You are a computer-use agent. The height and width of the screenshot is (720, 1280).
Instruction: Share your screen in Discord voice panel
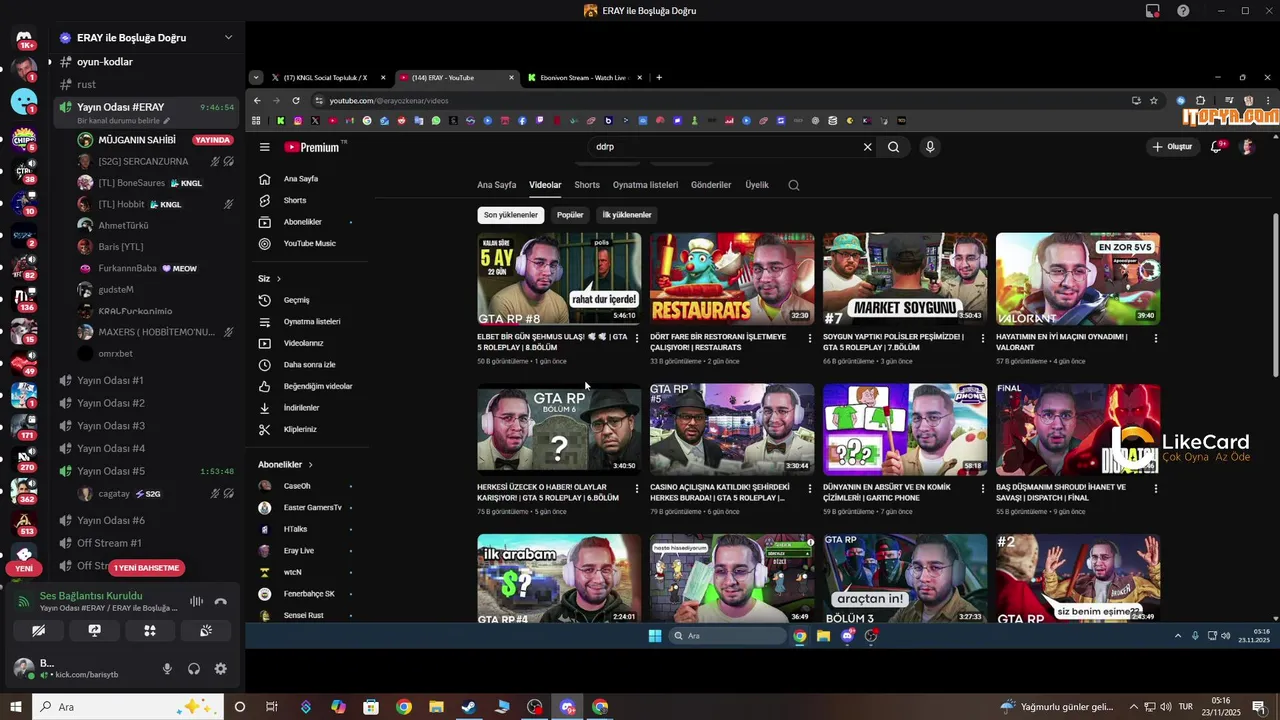(x=95, y=631)
